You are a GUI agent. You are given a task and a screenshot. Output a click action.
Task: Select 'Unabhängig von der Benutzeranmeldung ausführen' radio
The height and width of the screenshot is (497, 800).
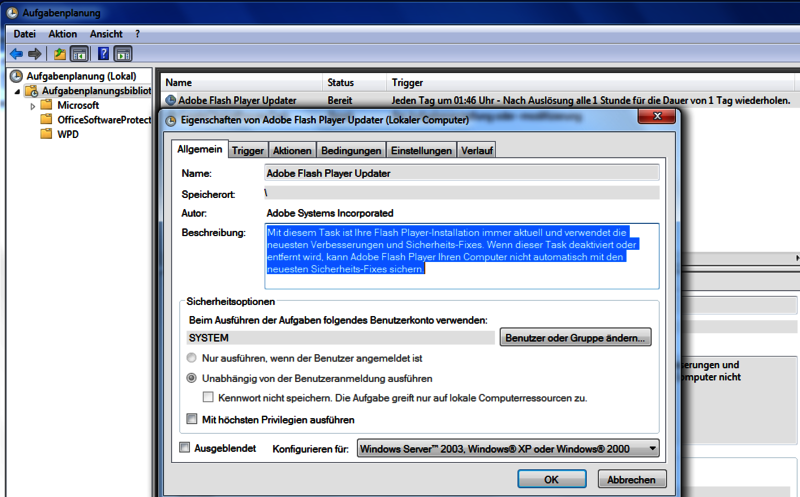pos(191,378)
